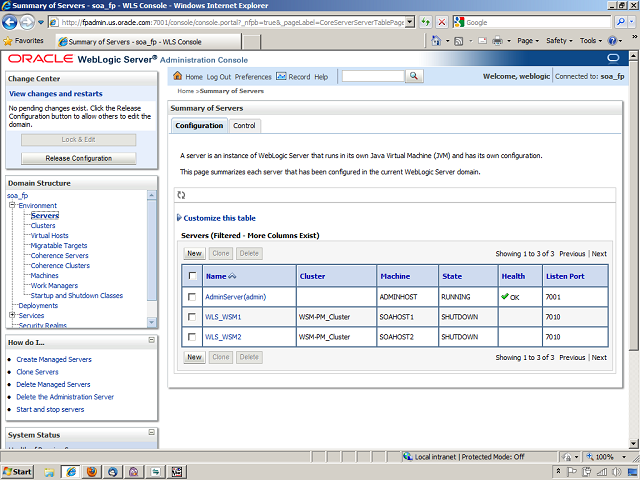Click the IE Favorites star icon
Screen dimensions: 640x480
9,41
